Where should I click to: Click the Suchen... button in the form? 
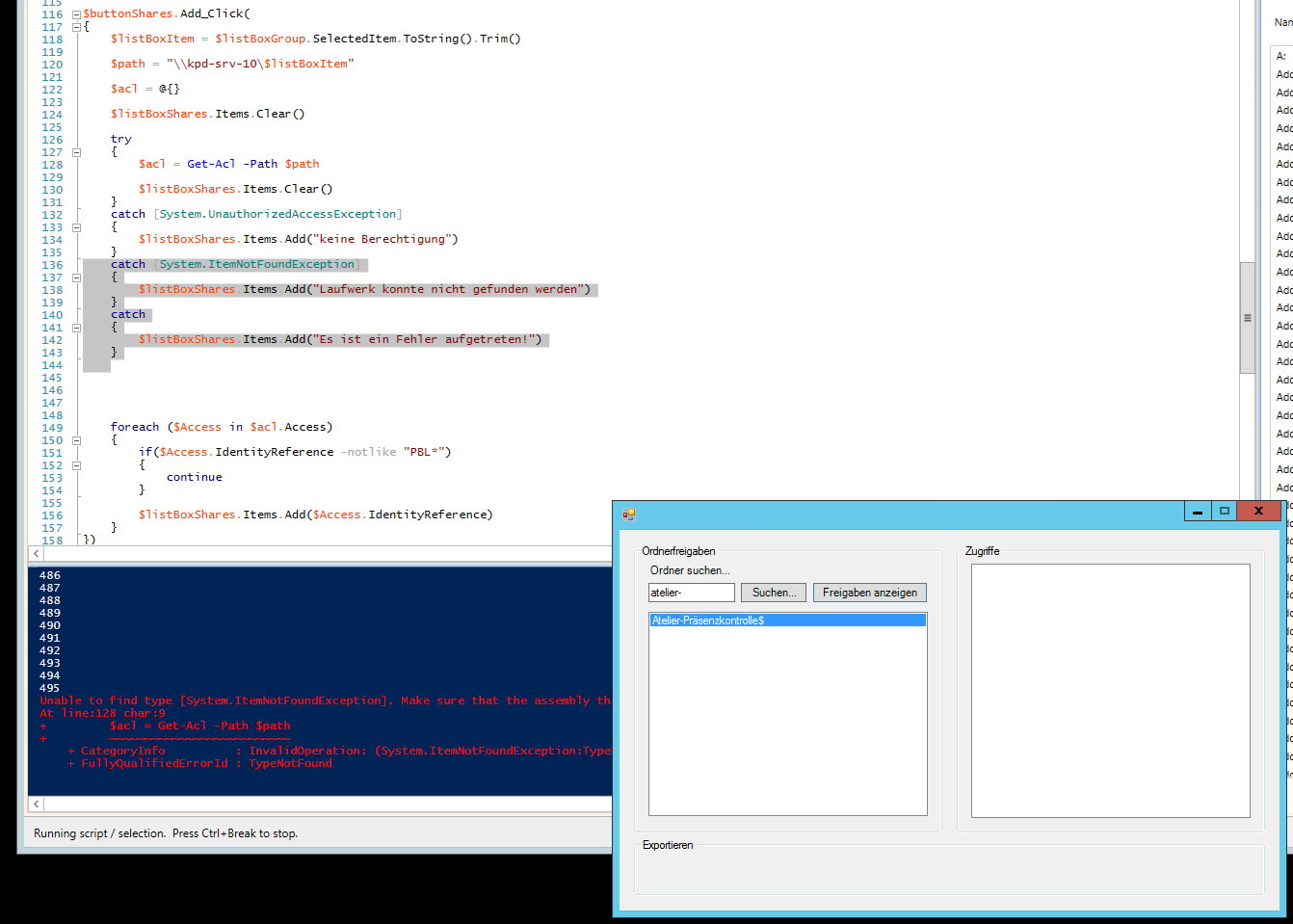tap(774, 593)
